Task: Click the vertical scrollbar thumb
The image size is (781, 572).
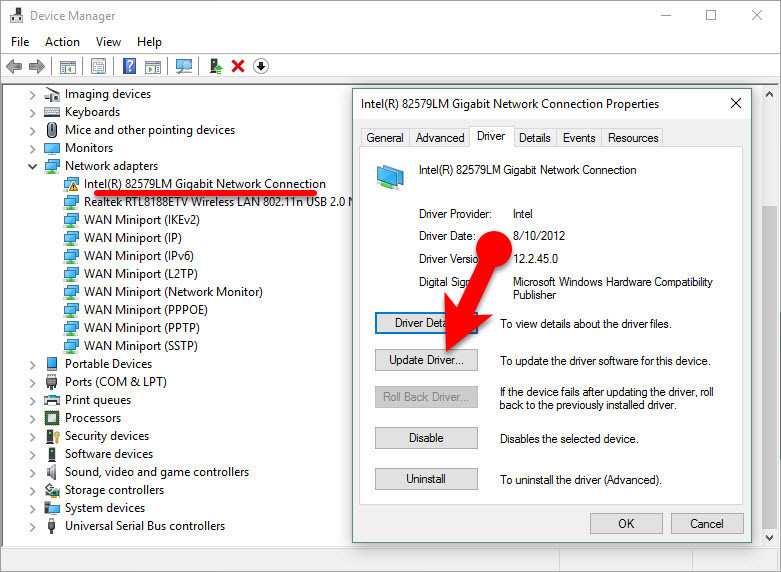Action: pyautogui.click(x=770, y=367)
